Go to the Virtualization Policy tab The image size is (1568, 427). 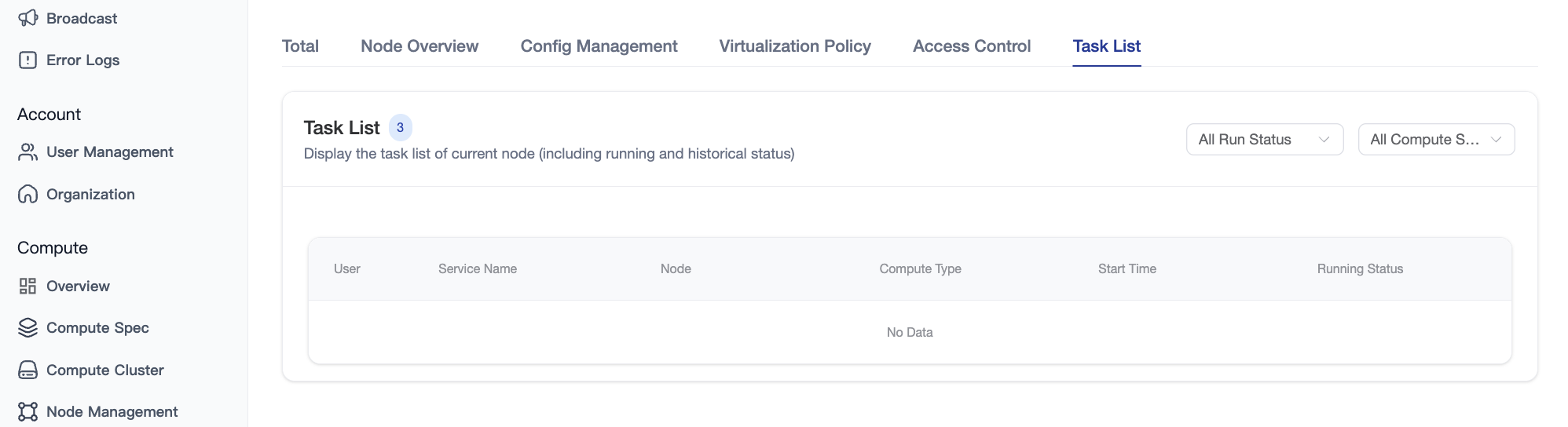click(795, 46)
